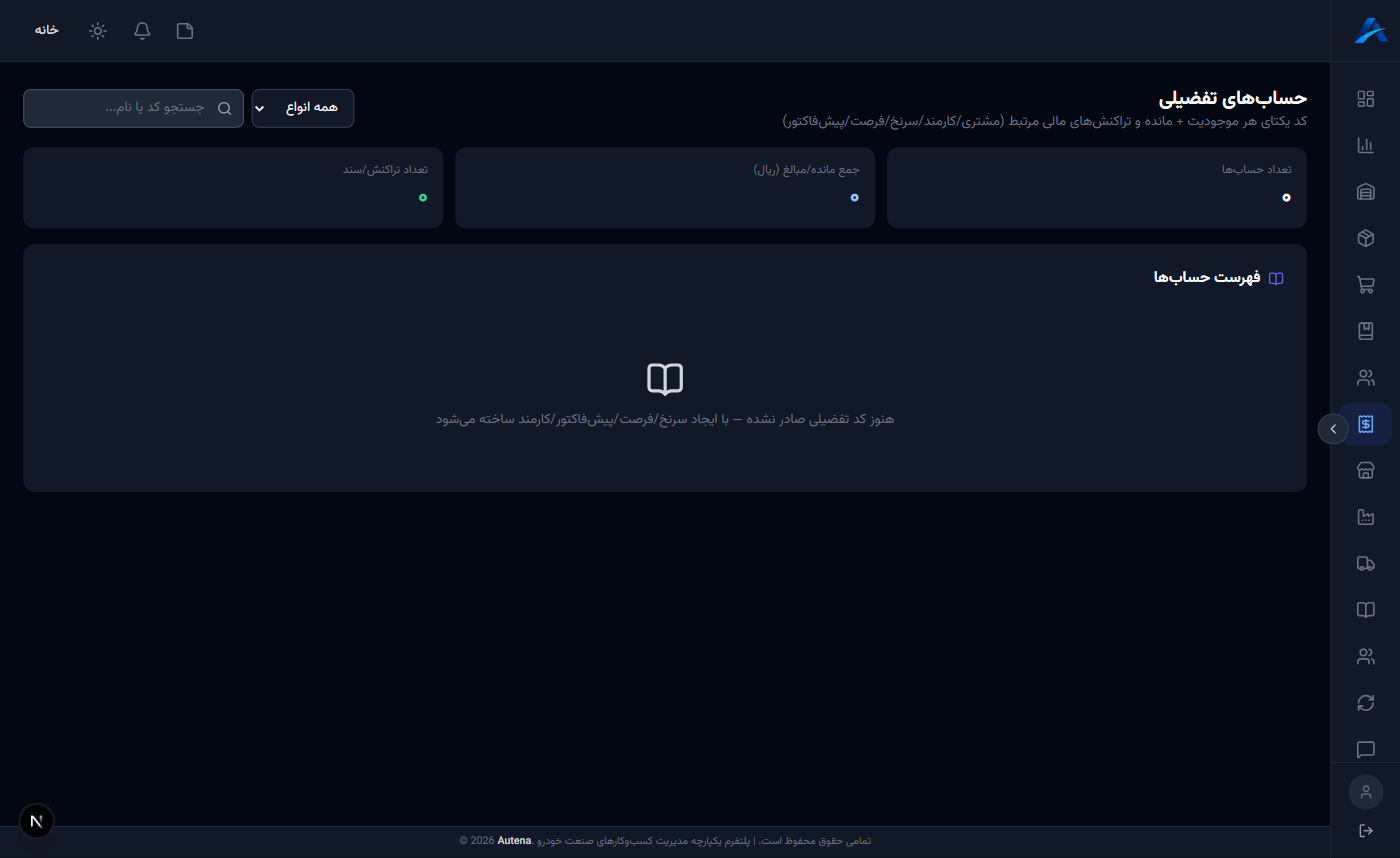
Task: Click the logout icon at the sidebar bottom
Action: 1365,831
